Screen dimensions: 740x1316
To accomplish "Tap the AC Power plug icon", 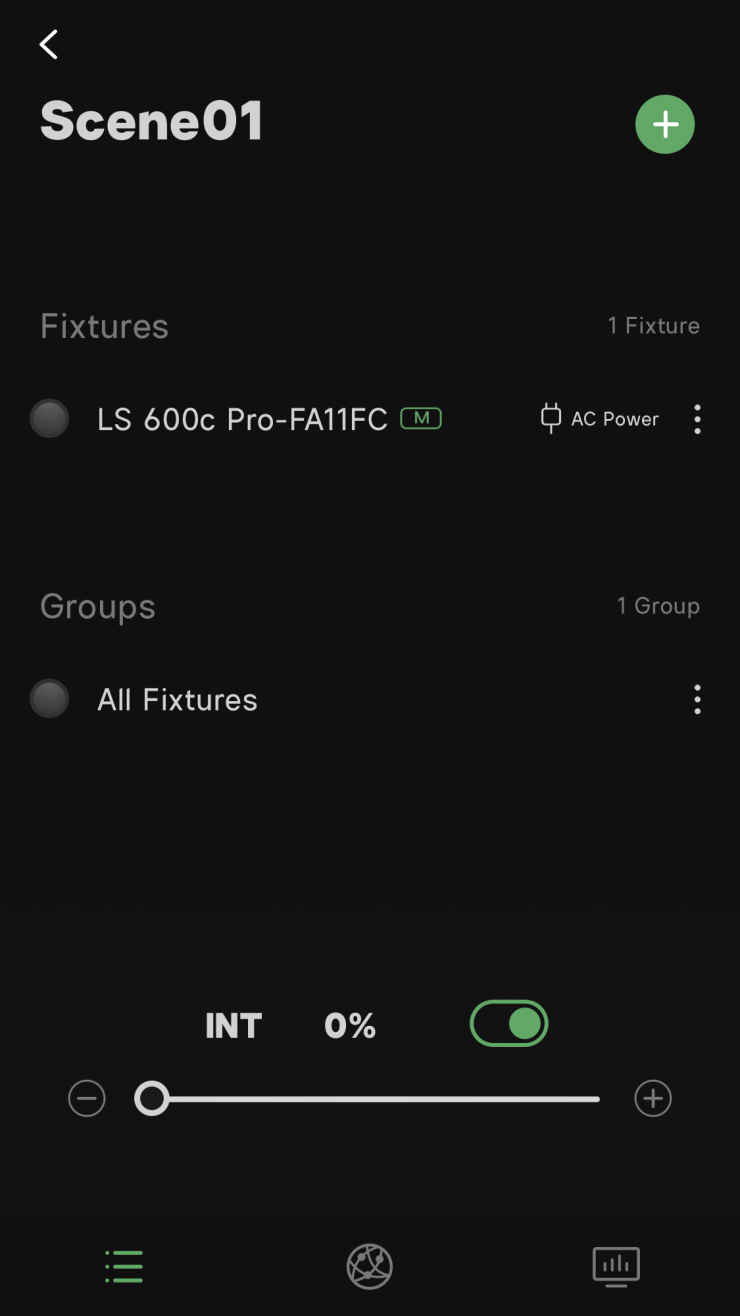I will (551, 419).
